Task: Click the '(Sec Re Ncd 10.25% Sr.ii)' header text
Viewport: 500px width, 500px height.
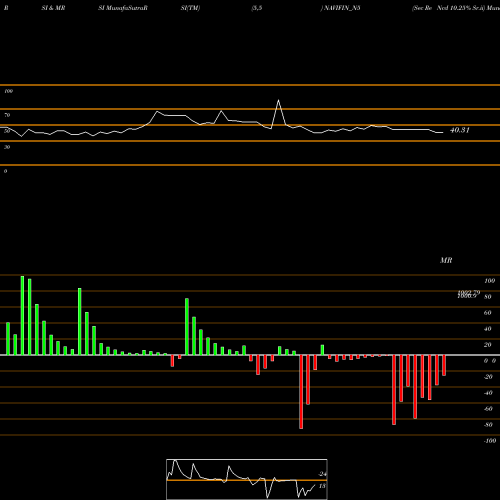Action: [x=448, y=8]
